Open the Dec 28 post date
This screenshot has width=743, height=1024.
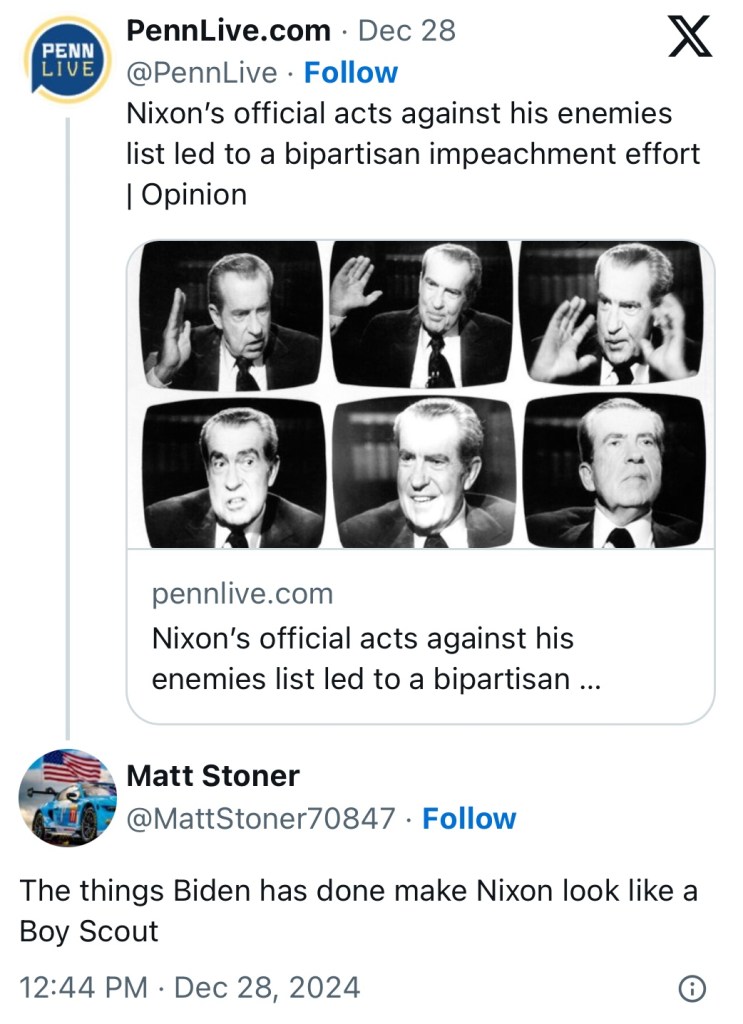click(x=406, y=31)
